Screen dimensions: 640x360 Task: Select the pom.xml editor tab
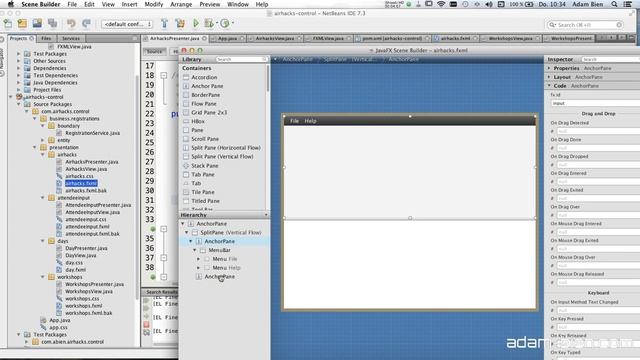click(391, 38)
